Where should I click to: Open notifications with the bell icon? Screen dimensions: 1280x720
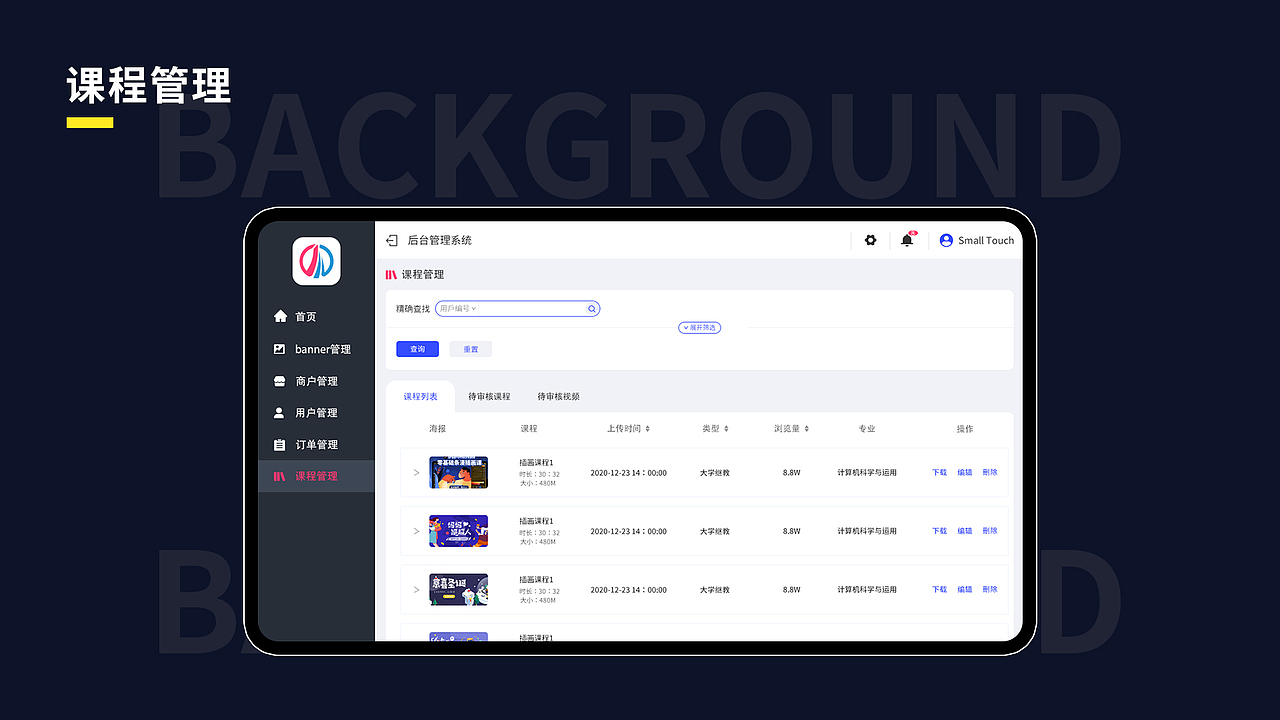point(907,240)
